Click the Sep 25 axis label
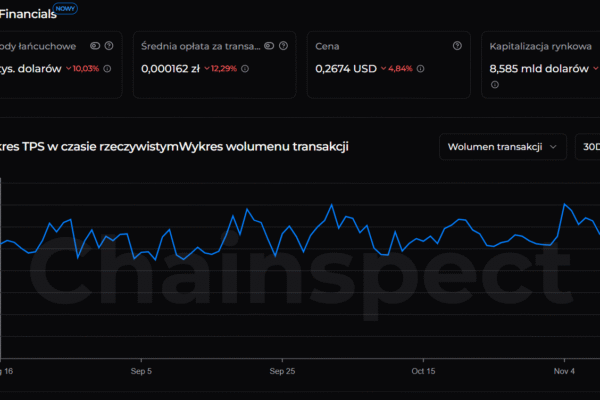This screenshot has height=400, width=600. tap(283, 371)
